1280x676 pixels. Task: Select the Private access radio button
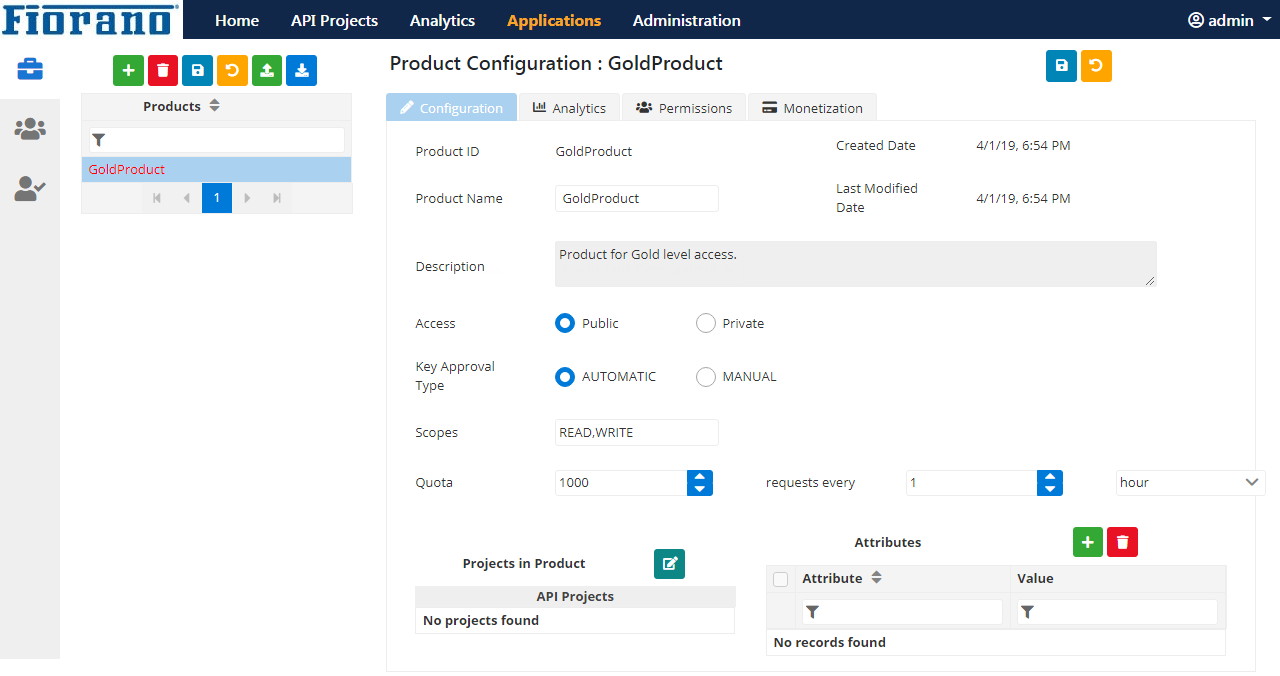706,323
